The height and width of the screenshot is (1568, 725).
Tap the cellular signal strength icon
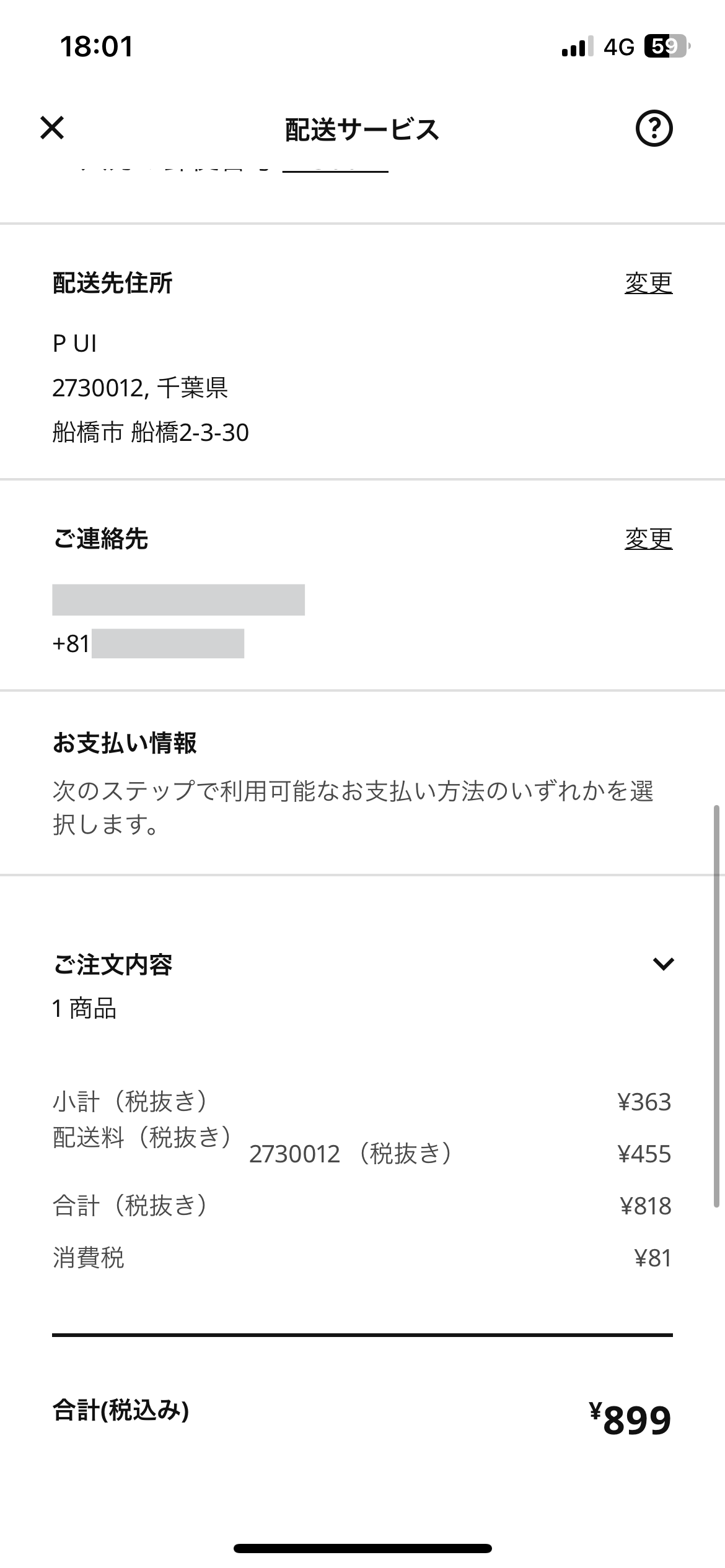coord(577,47)
